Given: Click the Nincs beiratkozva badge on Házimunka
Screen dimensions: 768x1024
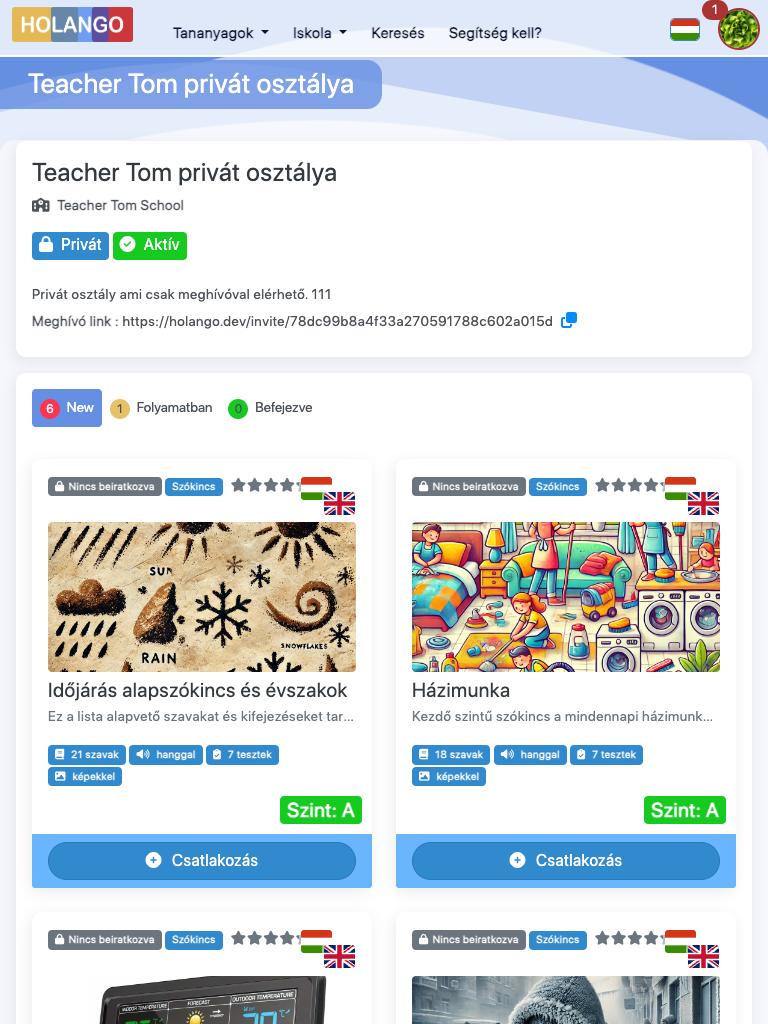Looking at the screenshot, I should point(469,487).
